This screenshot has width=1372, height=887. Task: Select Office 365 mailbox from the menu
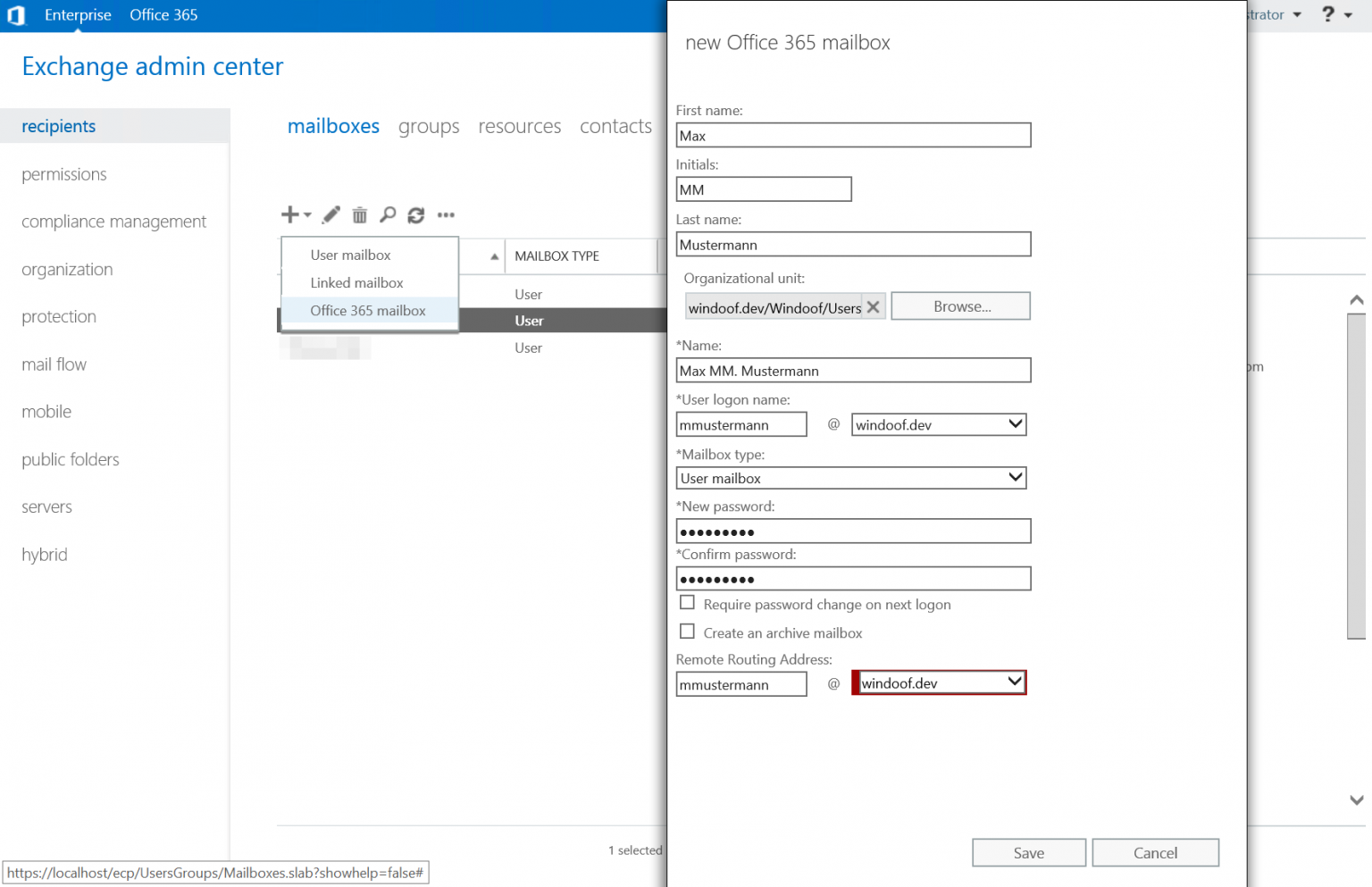pyautogui.click(x=367, y=310)
